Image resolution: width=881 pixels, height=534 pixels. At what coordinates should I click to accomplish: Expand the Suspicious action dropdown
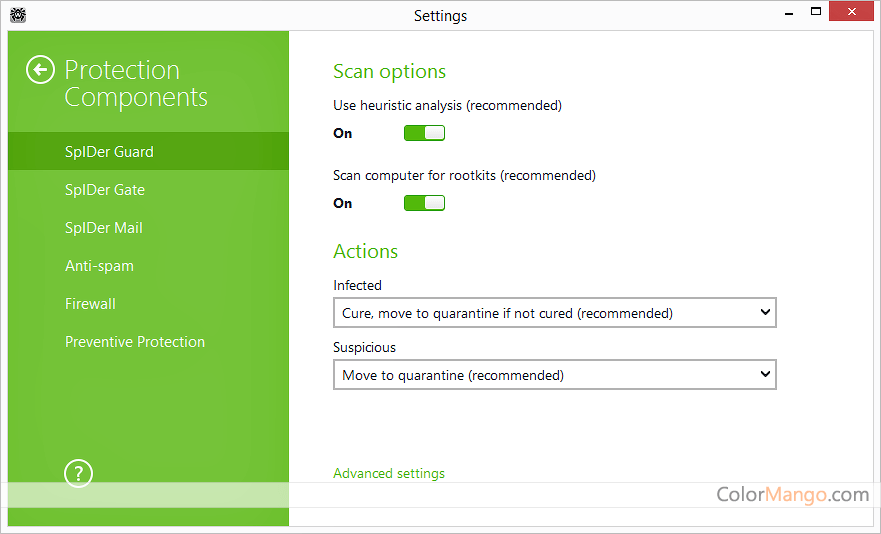554,375
